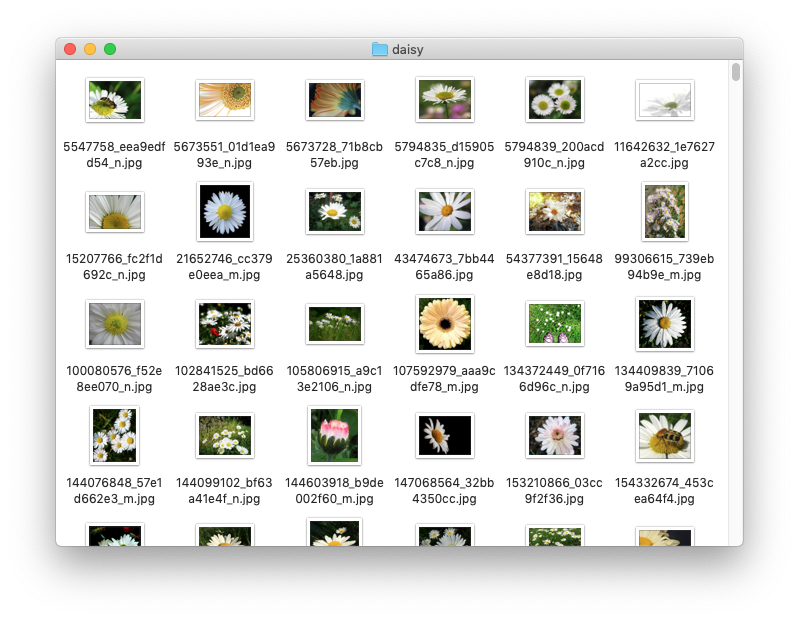Click the 100080576_f52e8ee070_n.jpg icon
The image size is (799, 620).
(115, 324)
